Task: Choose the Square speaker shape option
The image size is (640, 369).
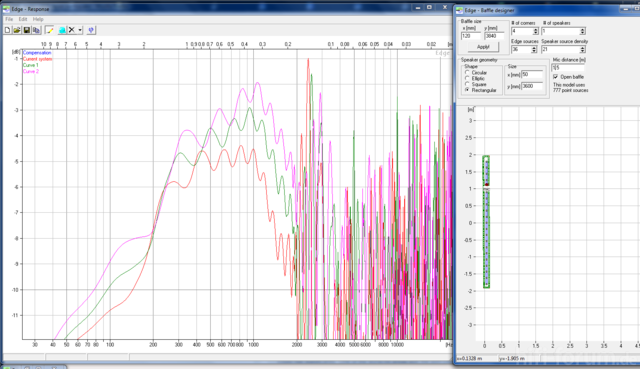Action: [467, 84]
